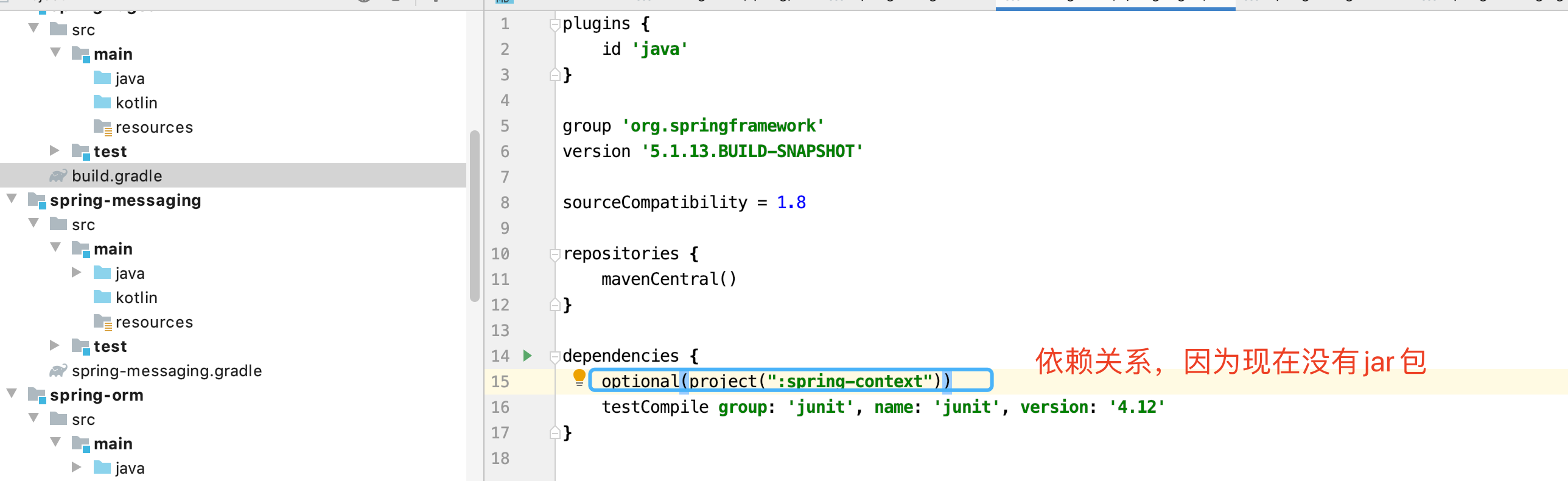Click the Gradle icon of spring-messaging.gradle
Viewport: 1568px width, 481px height.
pyautogui.click(x=58, y=371)
